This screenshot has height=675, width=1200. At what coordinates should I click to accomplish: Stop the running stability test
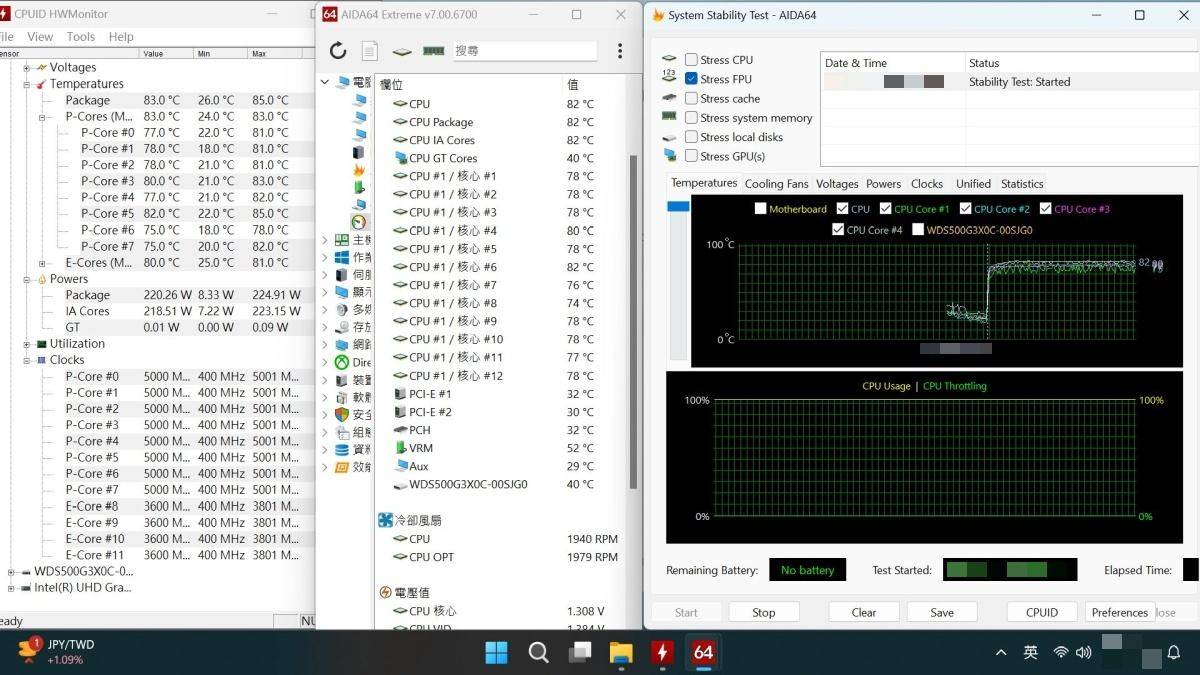tap(764, 612)
